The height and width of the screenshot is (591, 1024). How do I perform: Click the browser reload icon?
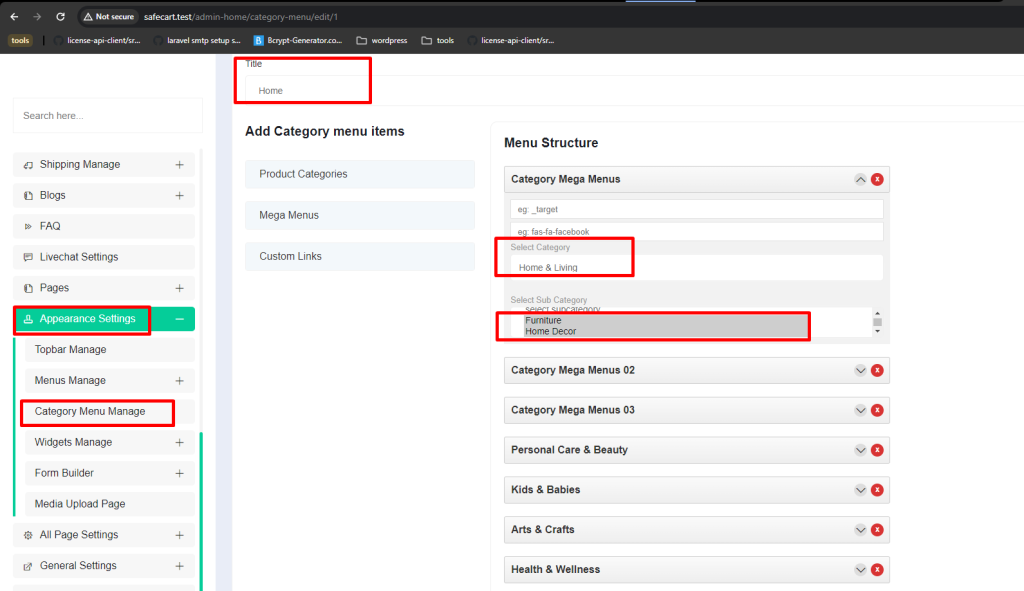point(60,16)
